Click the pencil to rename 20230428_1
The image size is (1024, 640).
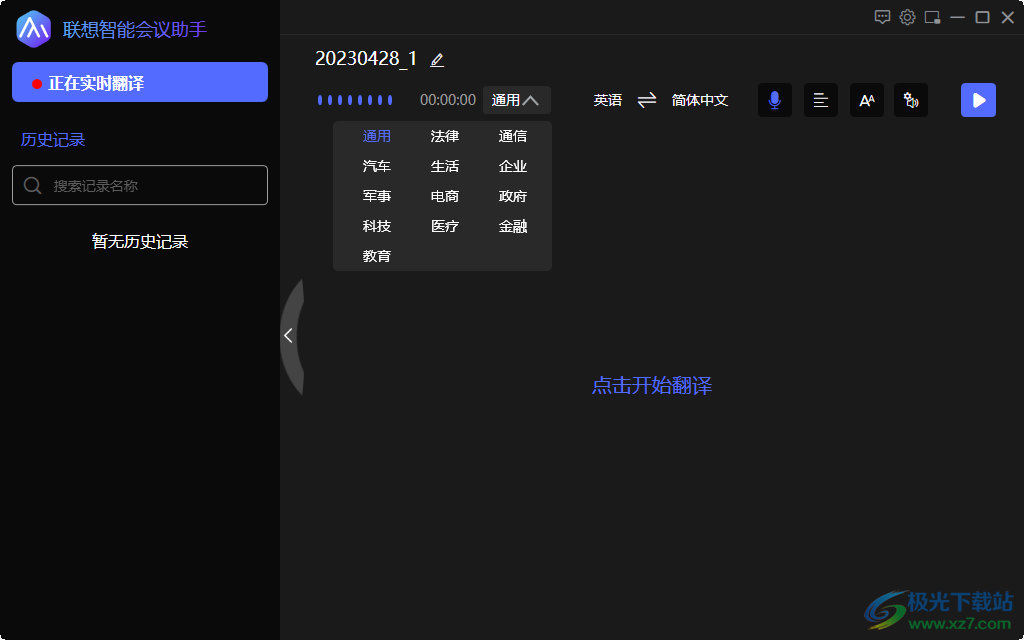point(437,59)
